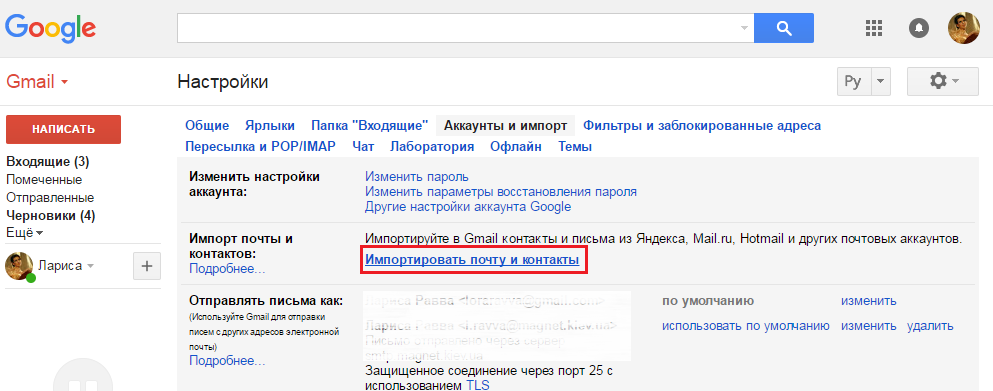Open the Помеченные folder
This screenshot has width=993, height=391.
point(44,180)
